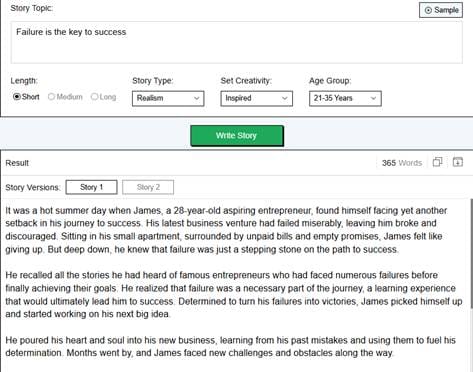This screenshot has height=372, width=473.
Task: Click the green Write Story button
Action: (x=237, y=136)
